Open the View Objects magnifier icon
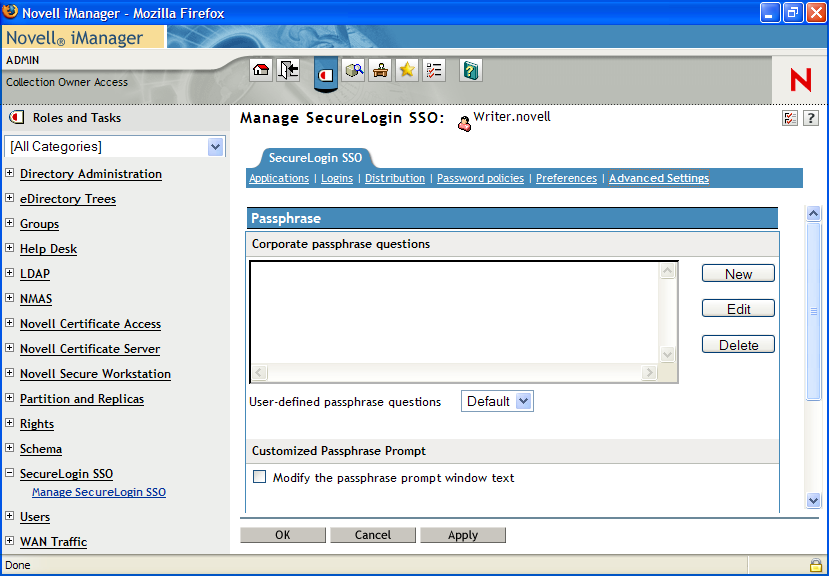829x576 pixels. pos(353,70)
